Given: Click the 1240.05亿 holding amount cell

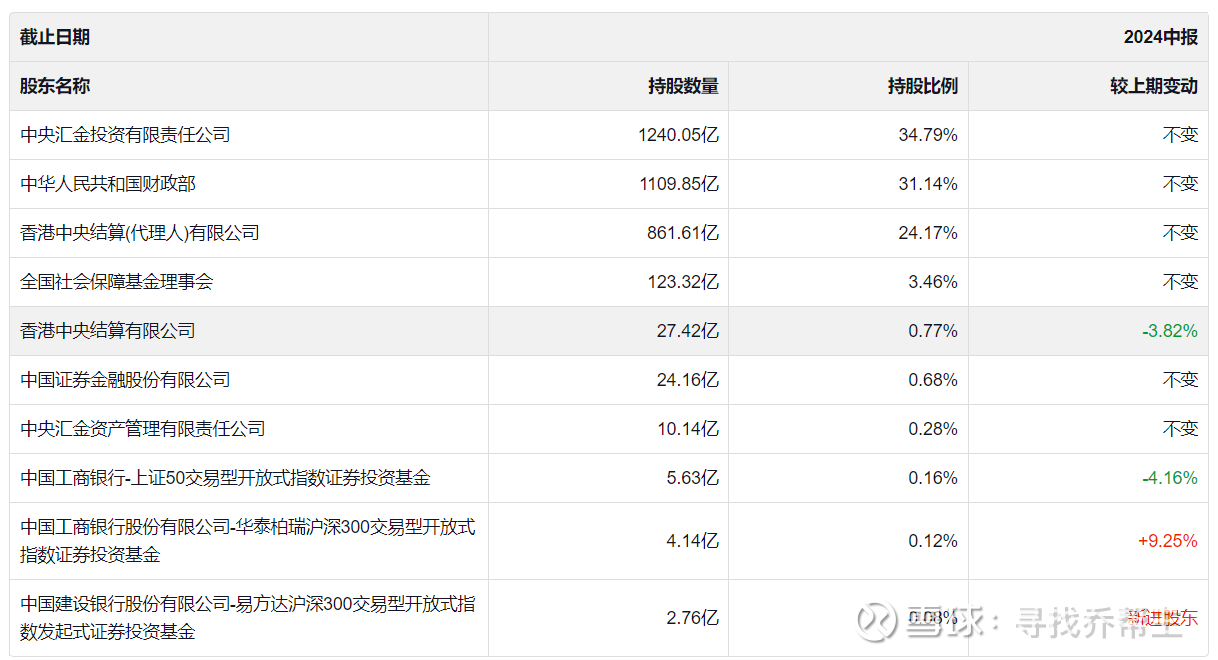Looking at the screenshot, I should coord(678,135).
